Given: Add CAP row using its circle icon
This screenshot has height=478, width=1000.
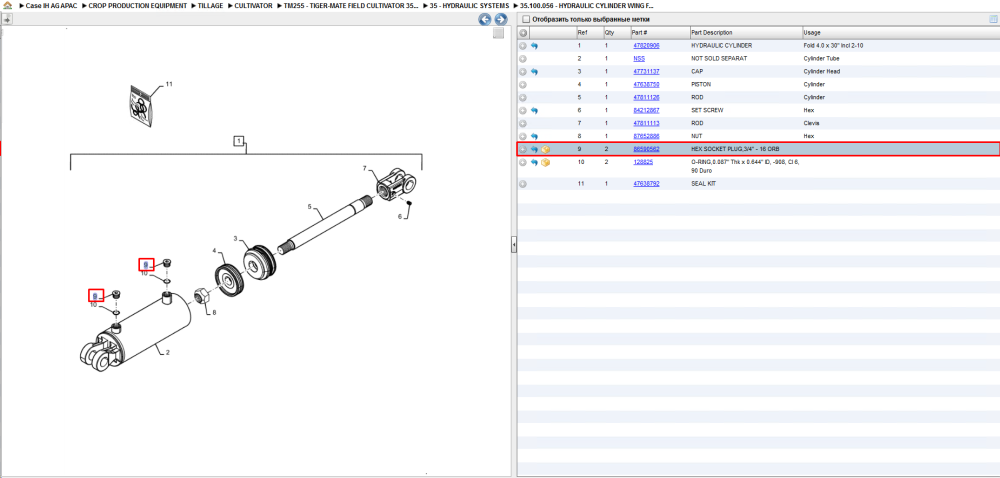Looking at the screenshot, I should click(523, 72).
